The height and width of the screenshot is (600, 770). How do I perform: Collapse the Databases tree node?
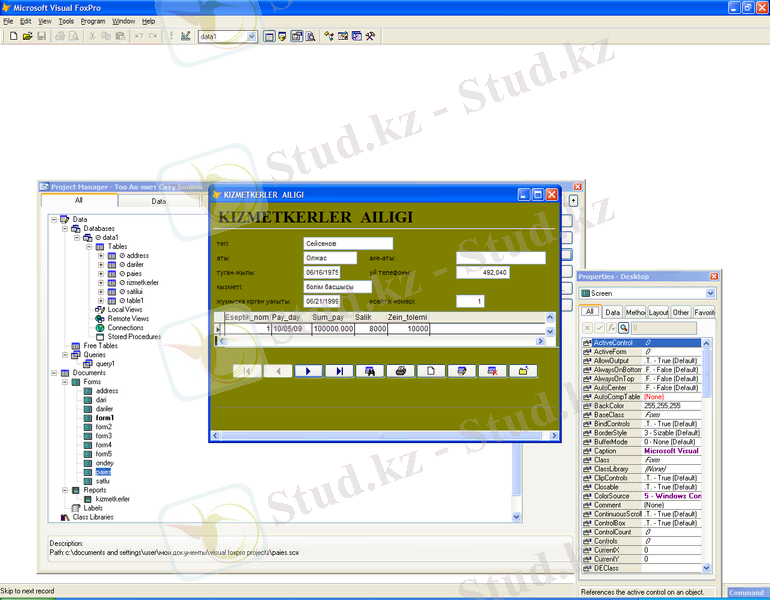[x=64, y=228]
